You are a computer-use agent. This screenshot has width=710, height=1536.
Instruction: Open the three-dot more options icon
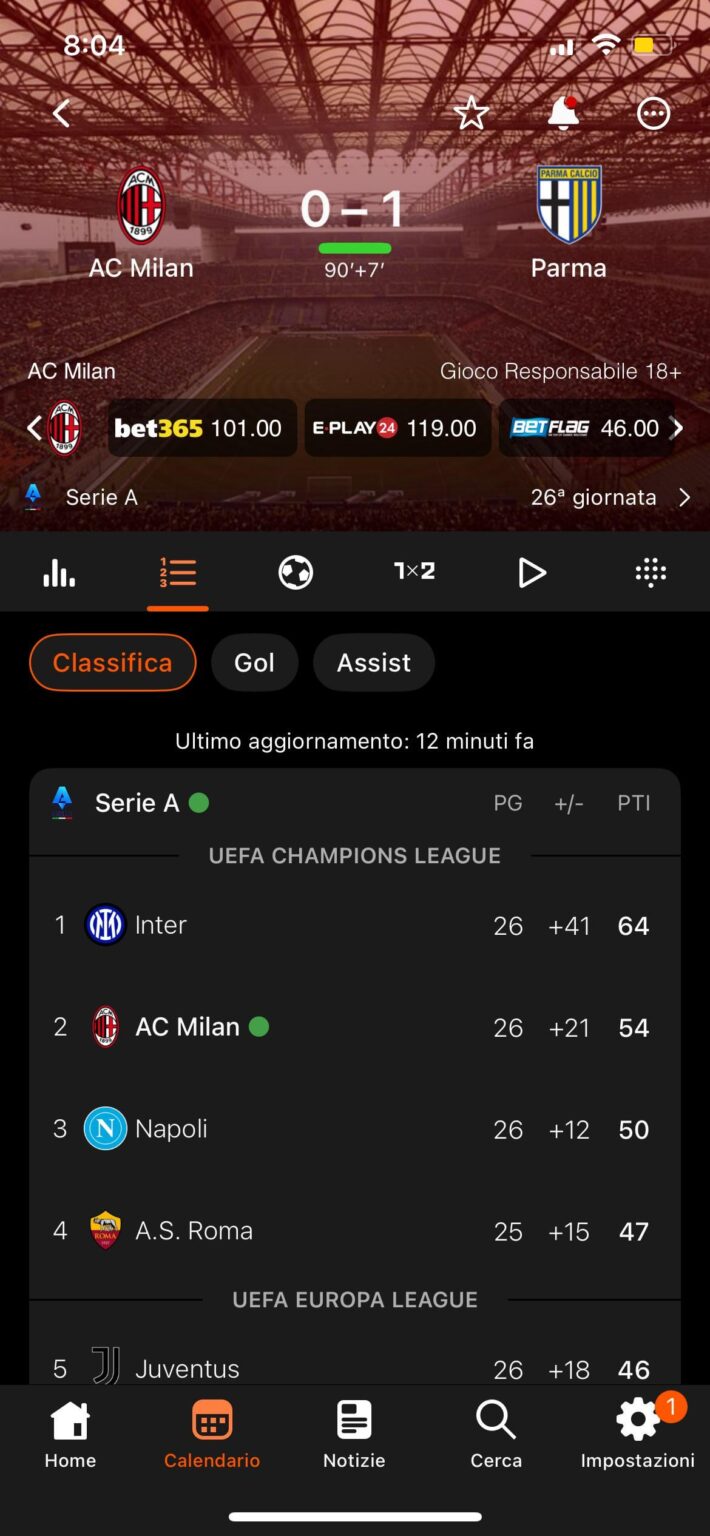[652, 113]
